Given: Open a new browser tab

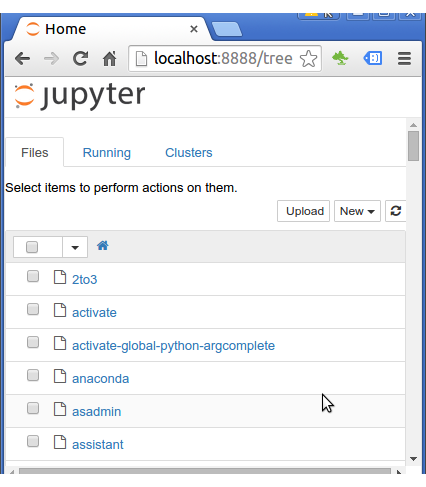Looking at the screenshot, I should point(227,29).
